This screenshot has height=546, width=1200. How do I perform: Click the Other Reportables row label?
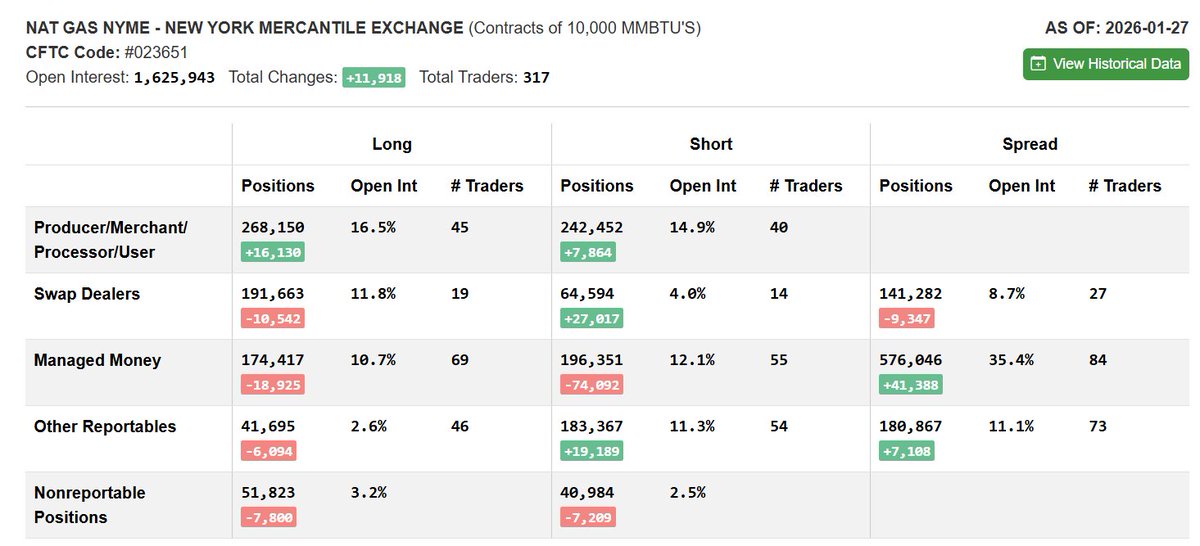coord(105,426)
